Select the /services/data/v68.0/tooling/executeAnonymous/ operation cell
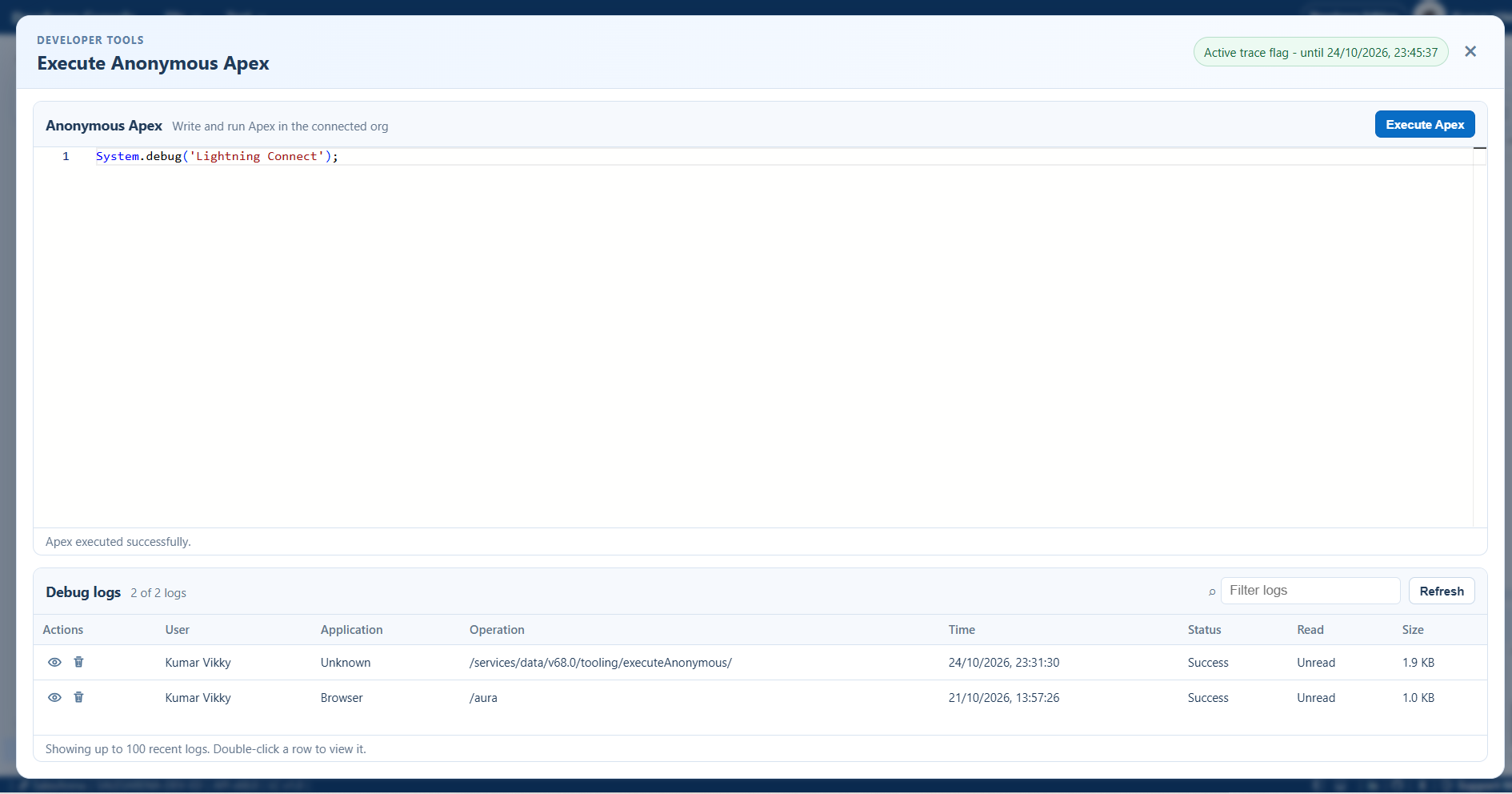This screenshot has height=794, width=1512. [600, 663]
